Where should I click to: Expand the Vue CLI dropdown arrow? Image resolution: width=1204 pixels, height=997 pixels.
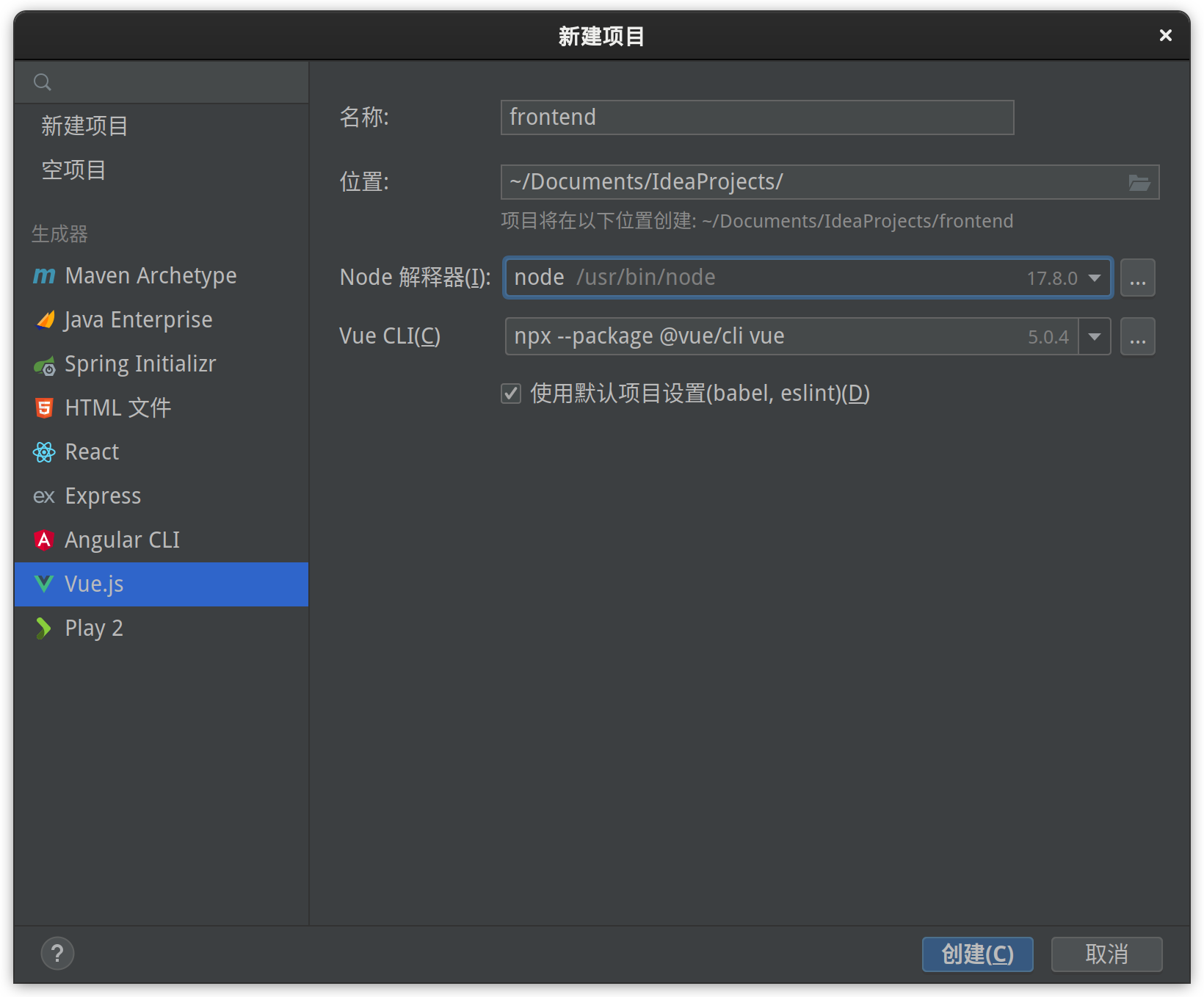[1095, 337]
